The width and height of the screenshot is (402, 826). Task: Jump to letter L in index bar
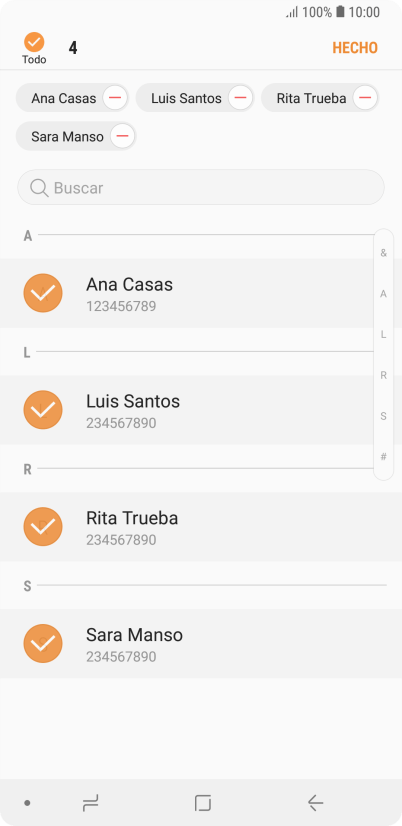coord(384,335)
